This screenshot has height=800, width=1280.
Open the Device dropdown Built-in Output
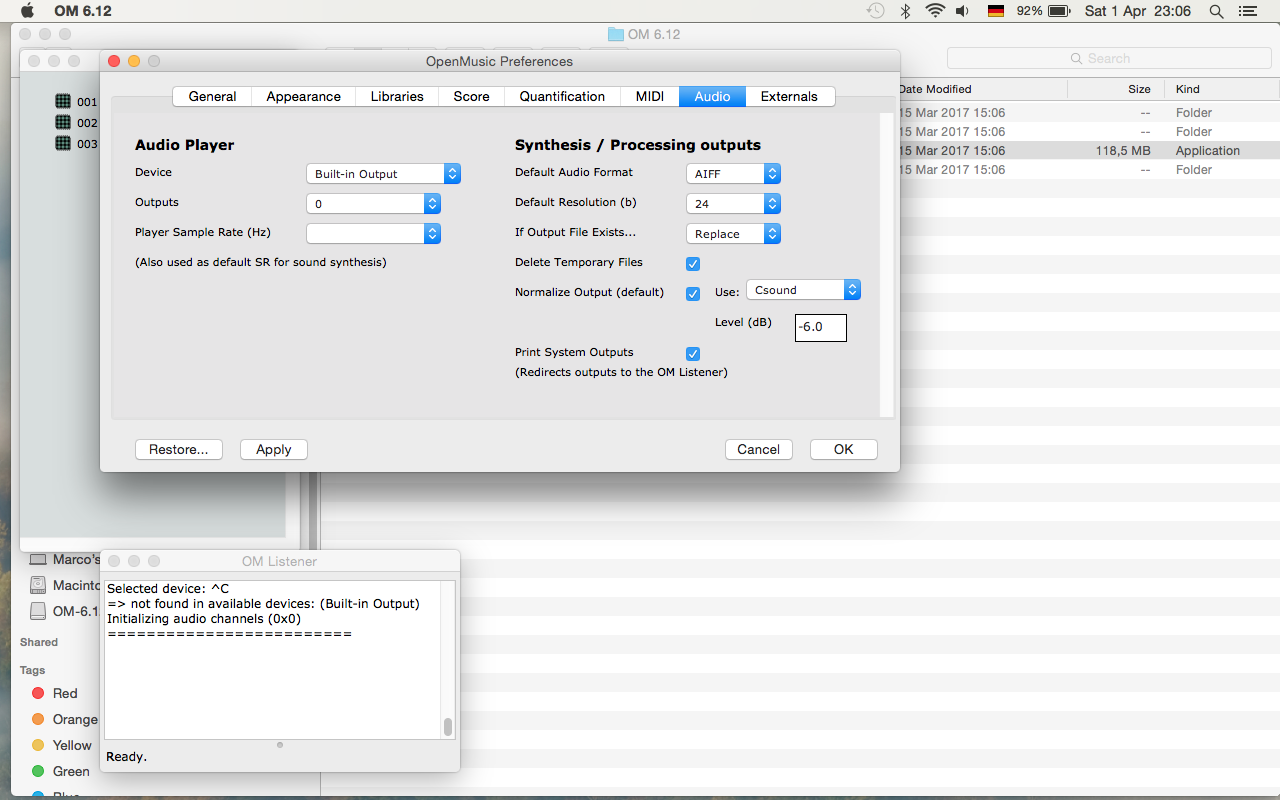click(383, 174)
